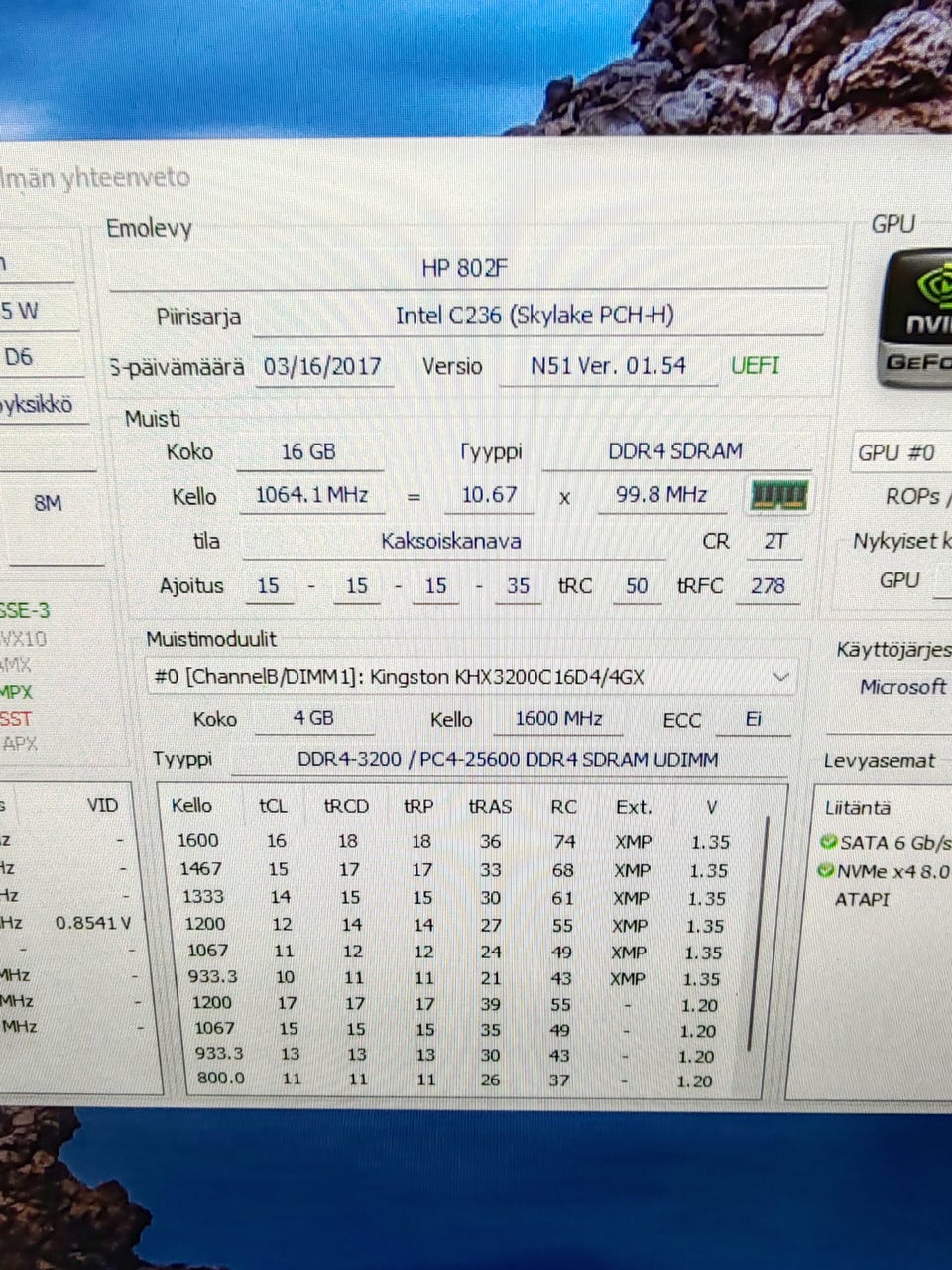952x1270 pixels.
Task: Click the BIOS version N51 Ver. 01.54
Action: click(x=608, y=366)
